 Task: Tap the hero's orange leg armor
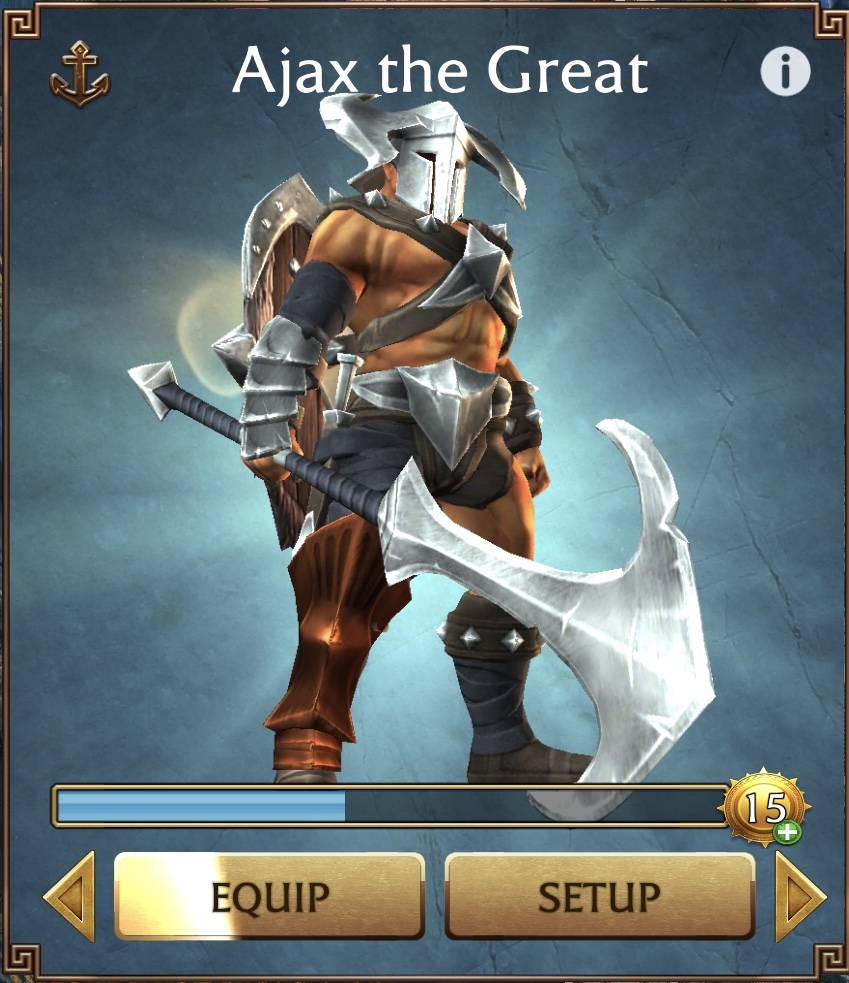click(x=332, y=639)
